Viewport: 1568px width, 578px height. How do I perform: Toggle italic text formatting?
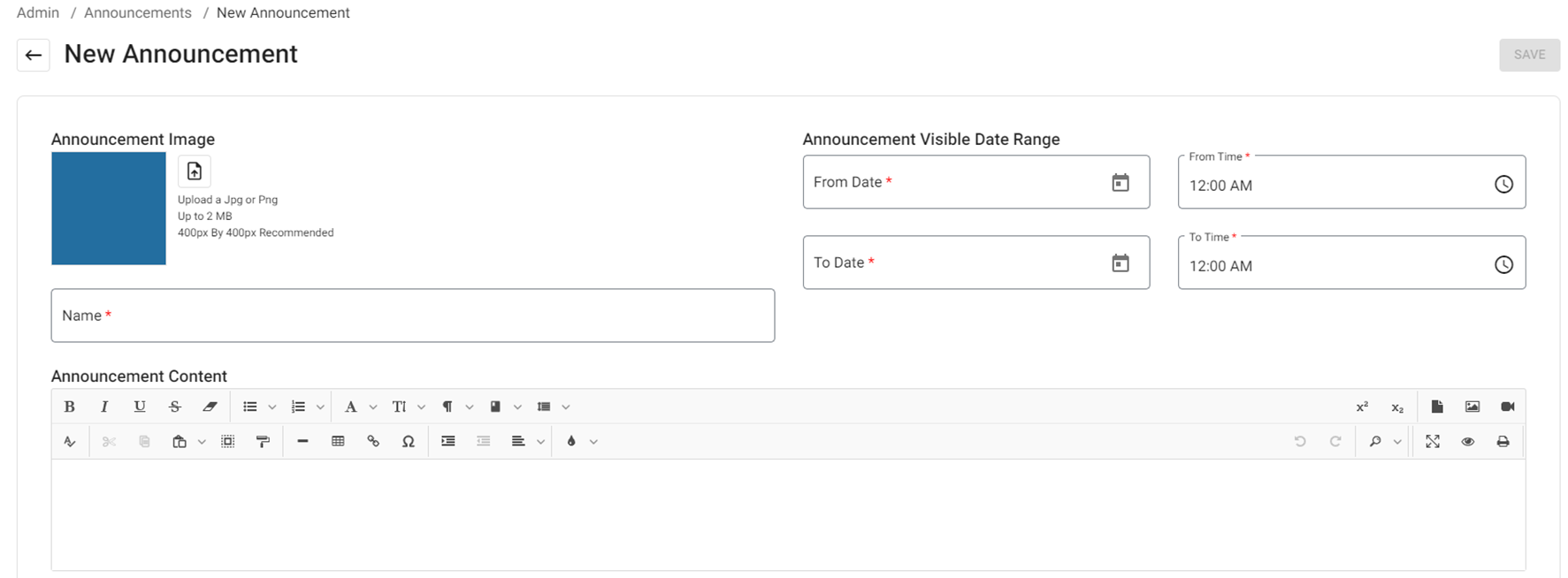(x=104, y=407)
